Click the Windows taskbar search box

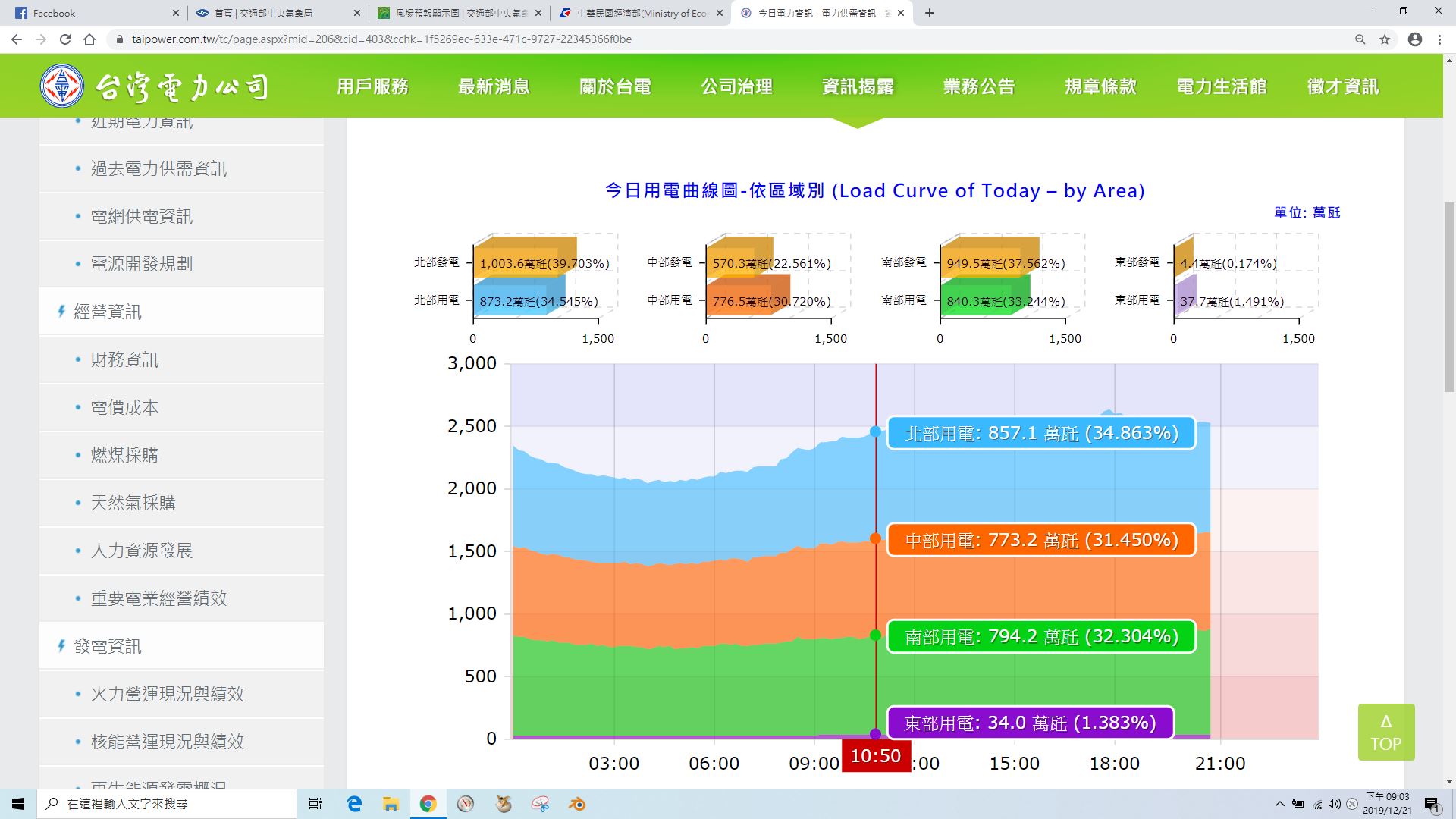tap(167, 804)
